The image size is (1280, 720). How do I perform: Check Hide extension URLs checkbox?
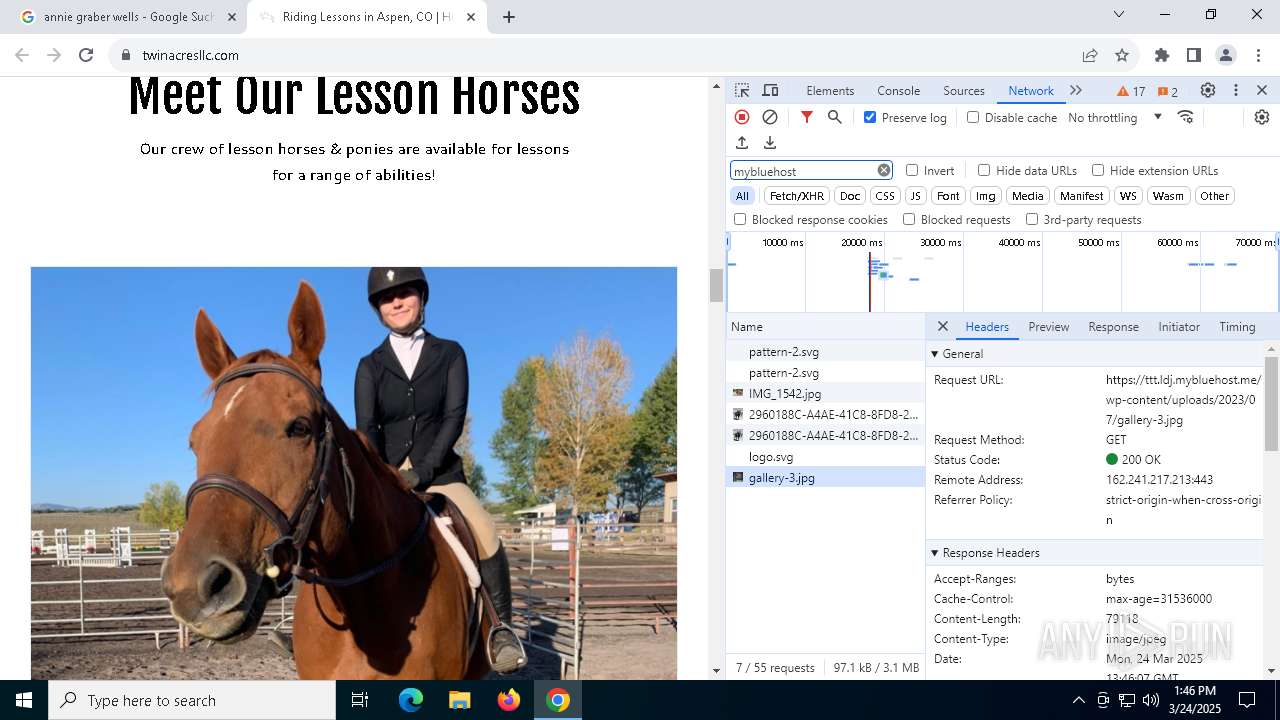click(x=1098, y=170)
